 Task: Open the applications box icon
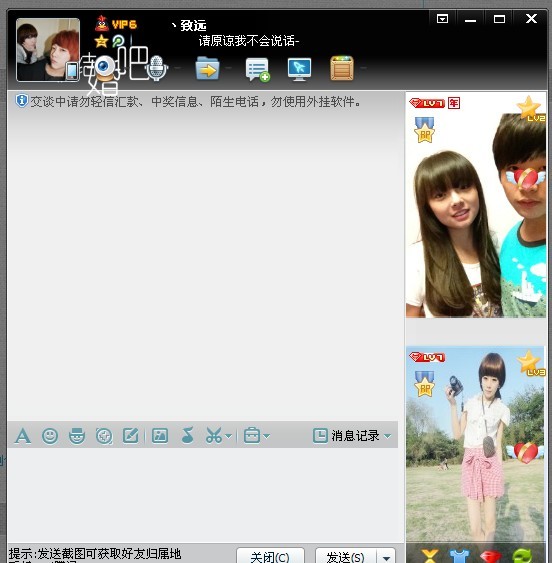click(342, 68)
